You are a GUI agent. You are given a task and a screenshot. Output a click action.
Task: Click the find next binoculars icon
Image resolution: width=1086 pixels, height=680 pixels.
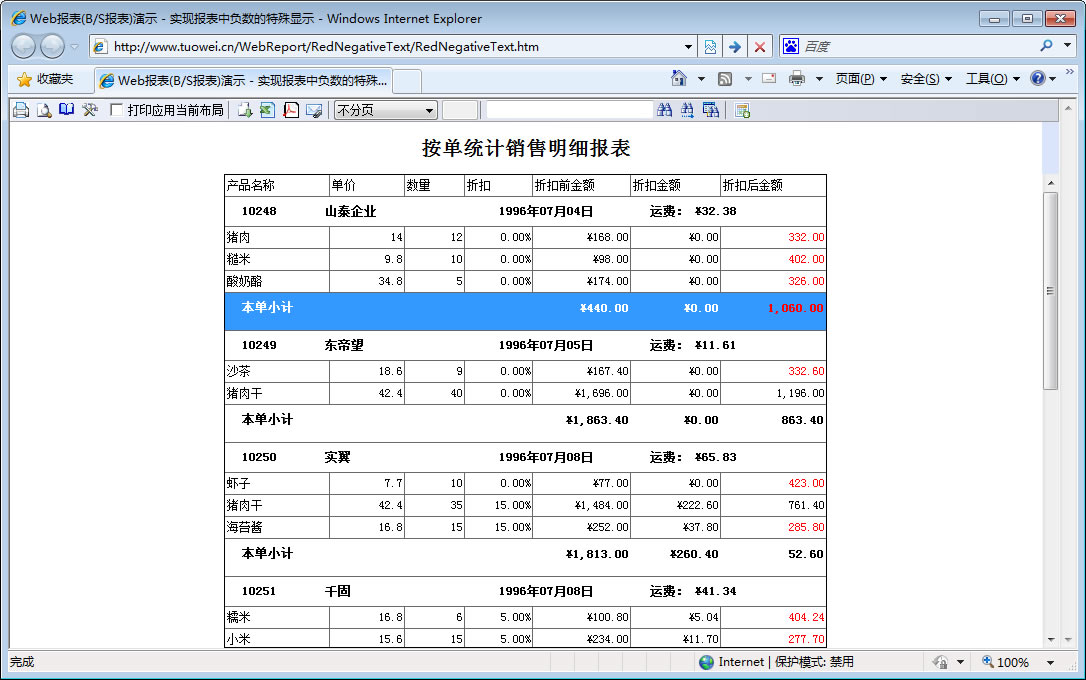[688, 110]
